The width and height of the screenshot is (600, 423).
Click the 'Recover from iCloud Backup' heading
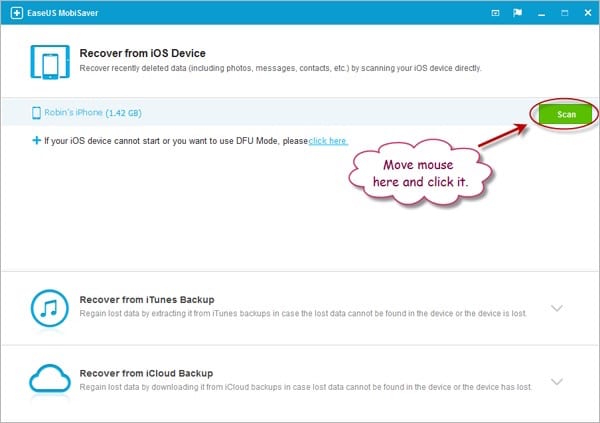[x=146, y=373]
